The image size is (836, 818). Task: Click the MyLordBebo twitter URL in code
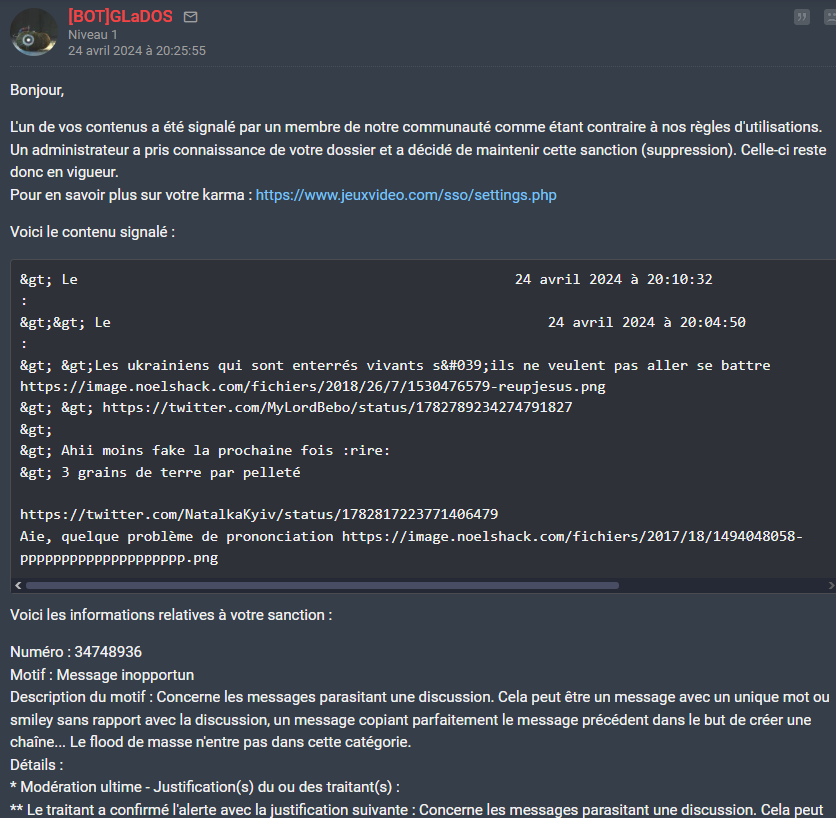(x=337, y=408)
